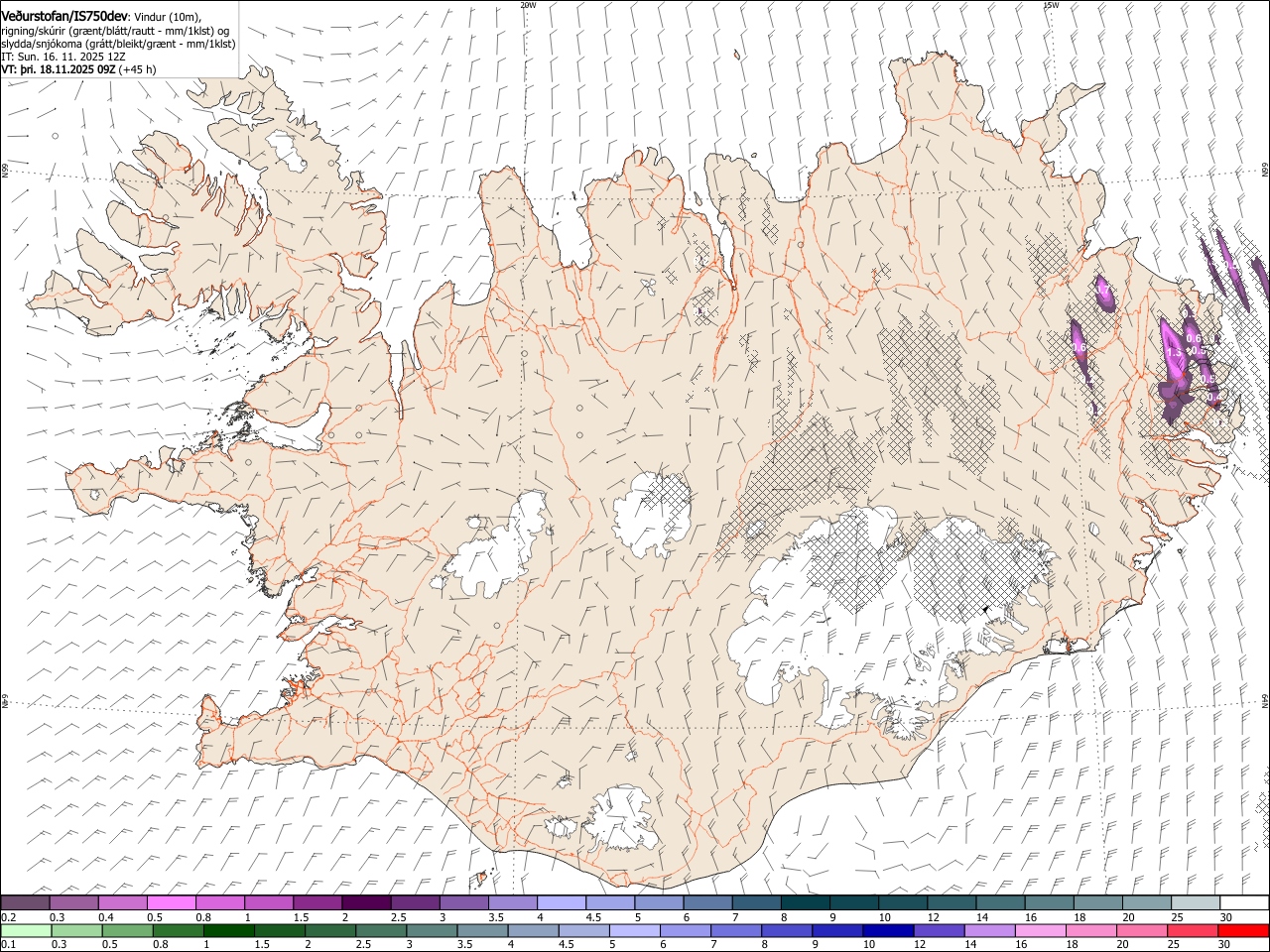This screenshot has width=1270, height=952.
Task: Click the IT: Sun. 16. 11. 2025 12Z line
Action: (63, 58)
